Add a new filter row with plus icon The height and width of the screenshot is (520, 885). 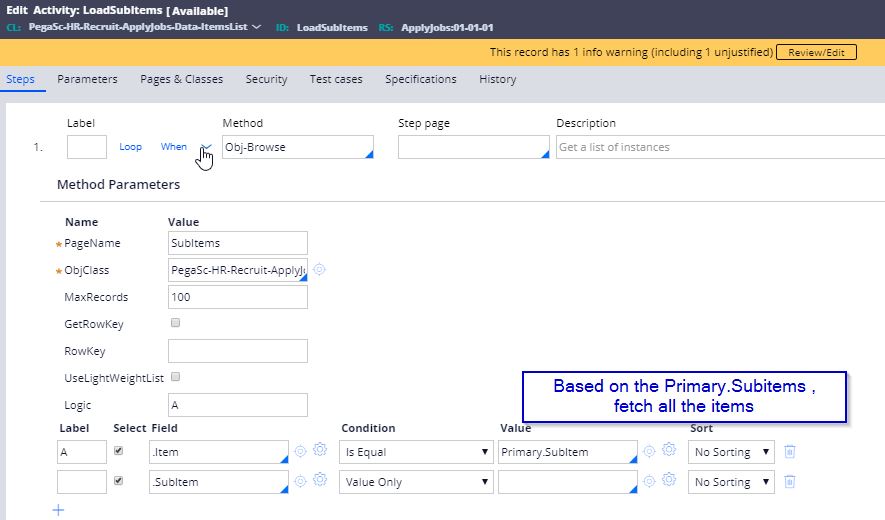click(58, 510)
